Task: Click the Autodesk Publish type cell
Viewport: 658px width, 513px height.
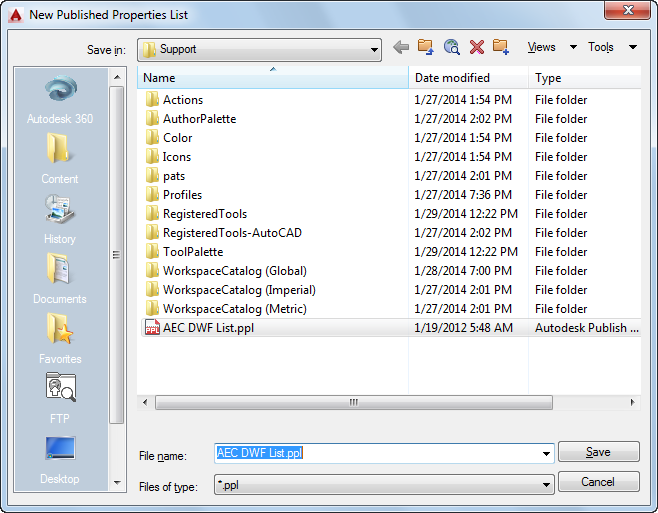Action: click(x=587, y=327)
